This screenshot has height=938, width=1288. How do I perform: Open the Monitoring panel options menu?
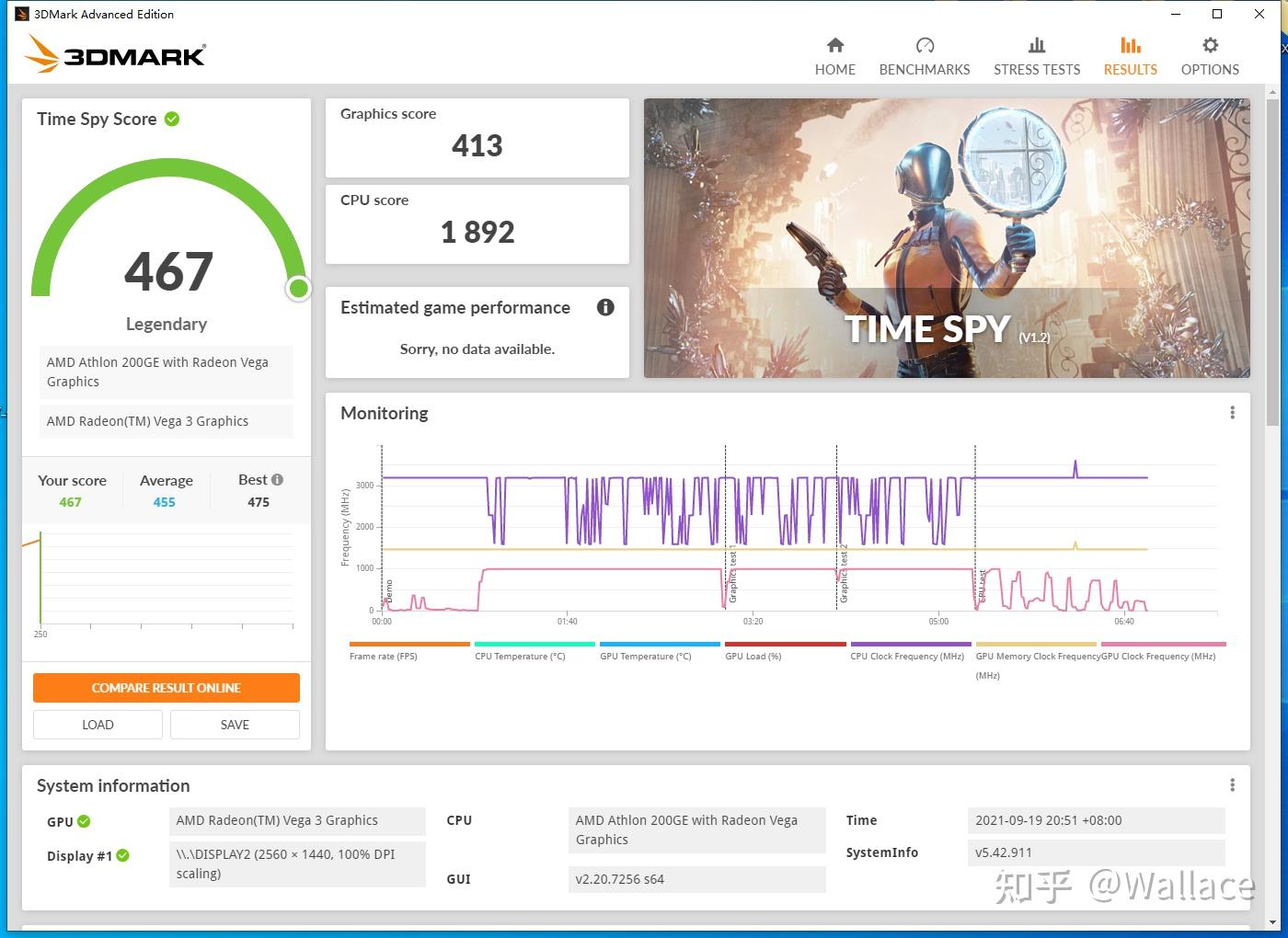(x=1232, y=412)
